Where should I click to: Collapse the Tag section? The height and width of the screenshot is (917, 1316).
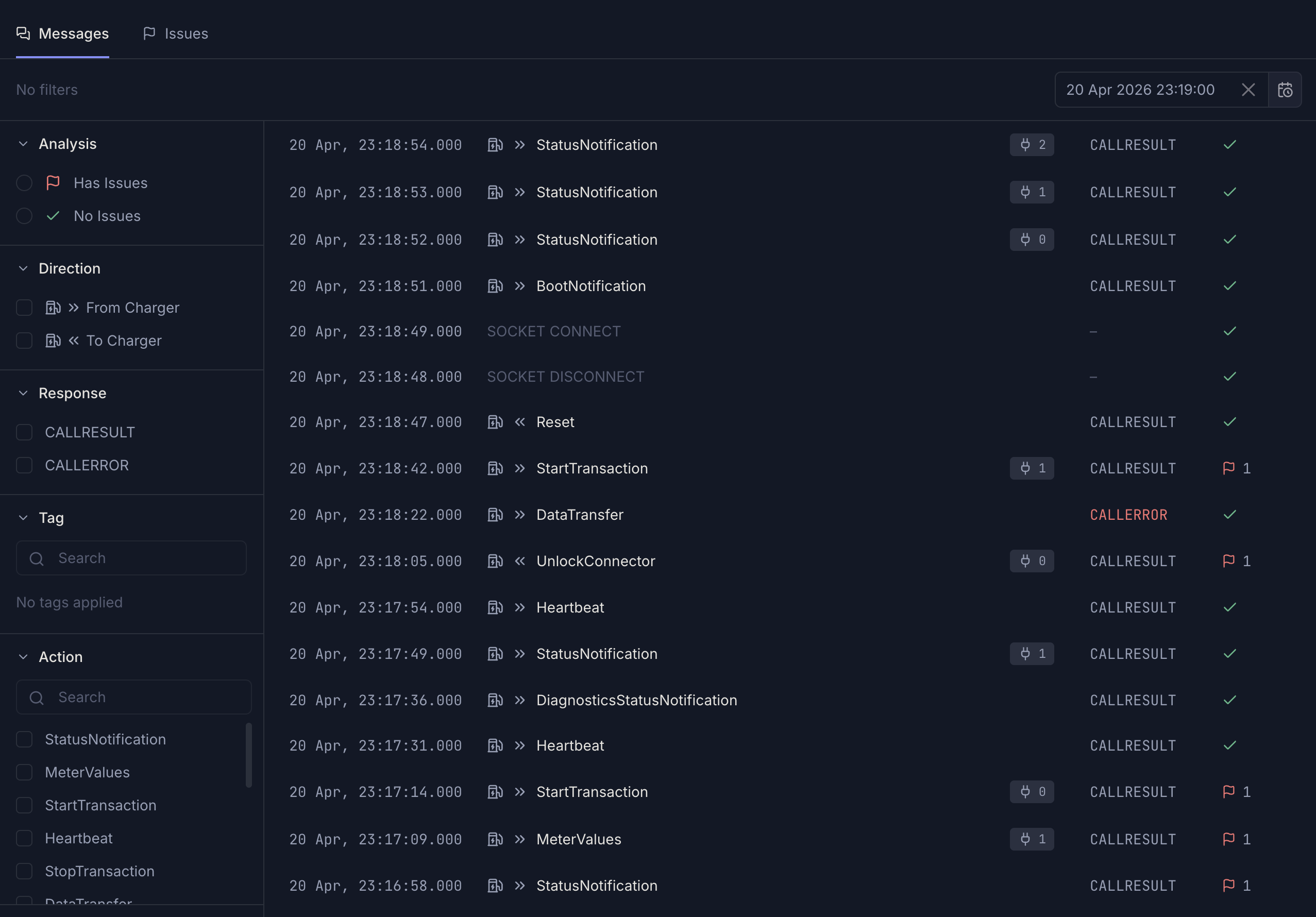point(23,518)
